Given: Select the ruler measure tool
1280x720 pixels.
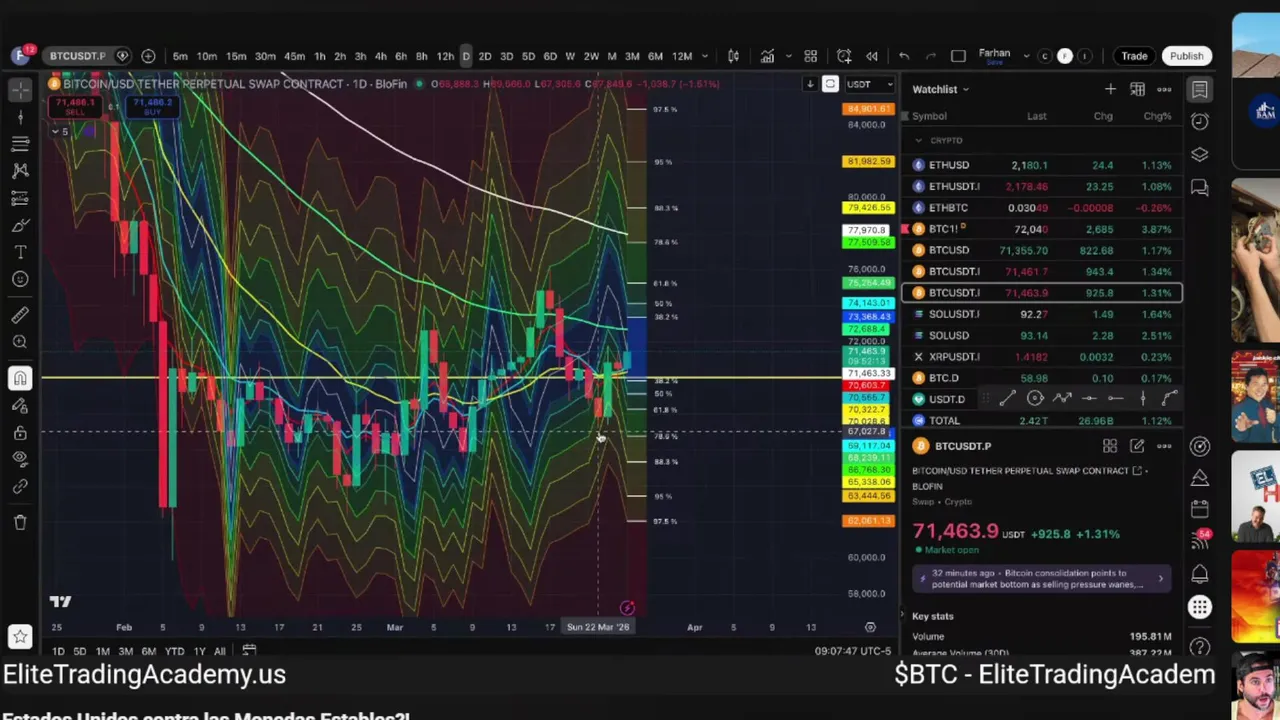Looking at the screenshot, I should 20,316.
